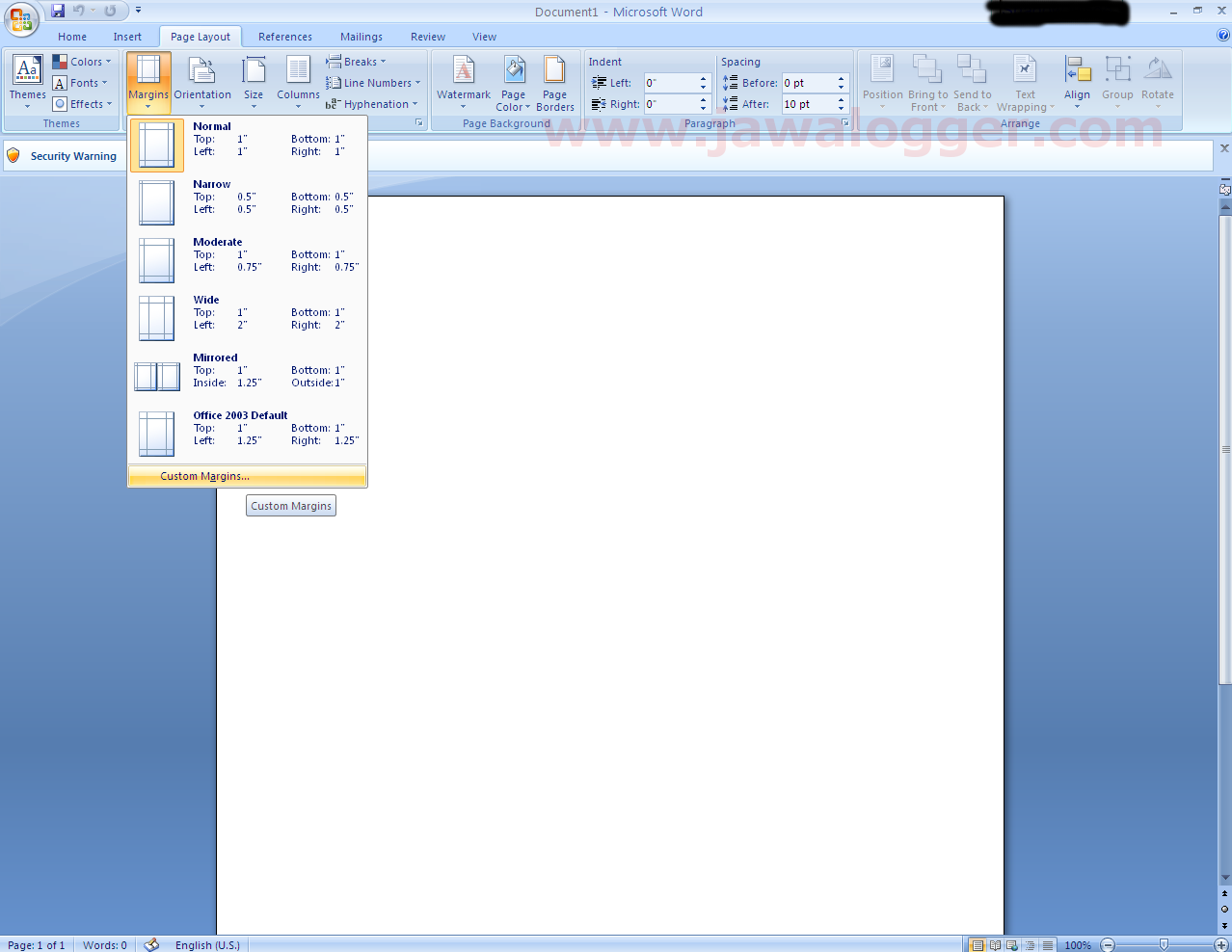This screenshot has width=1232, height=952.
Task: Open the Customize Quick Access Toolbar arrow
Action: coord(138,11)
